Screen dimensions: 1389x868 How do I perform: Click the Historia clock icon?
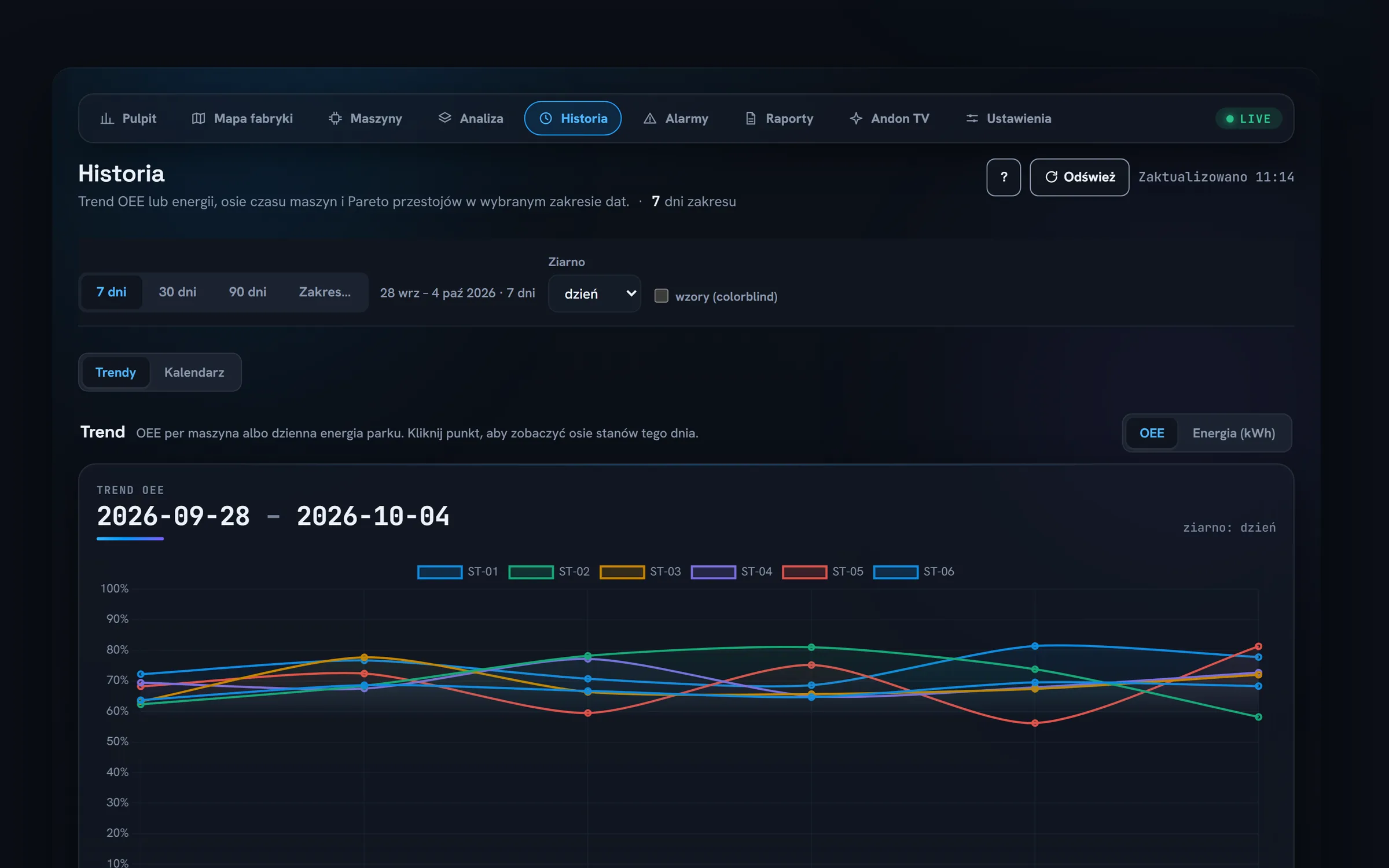tap(546, 119)
